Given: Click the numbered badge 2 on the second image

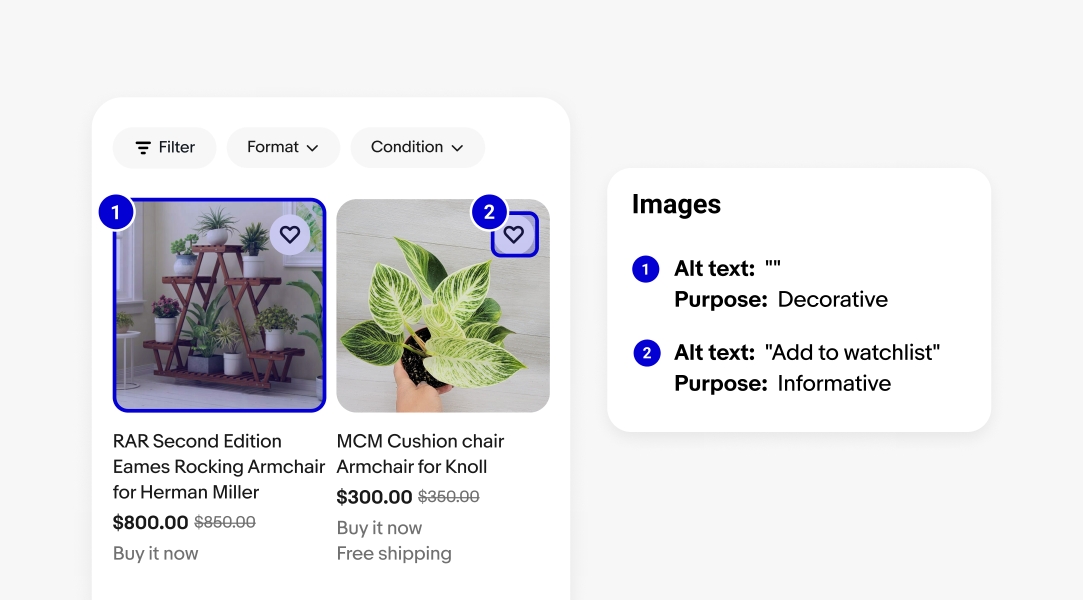Looking at the screenshot, I should pos(490,212).
